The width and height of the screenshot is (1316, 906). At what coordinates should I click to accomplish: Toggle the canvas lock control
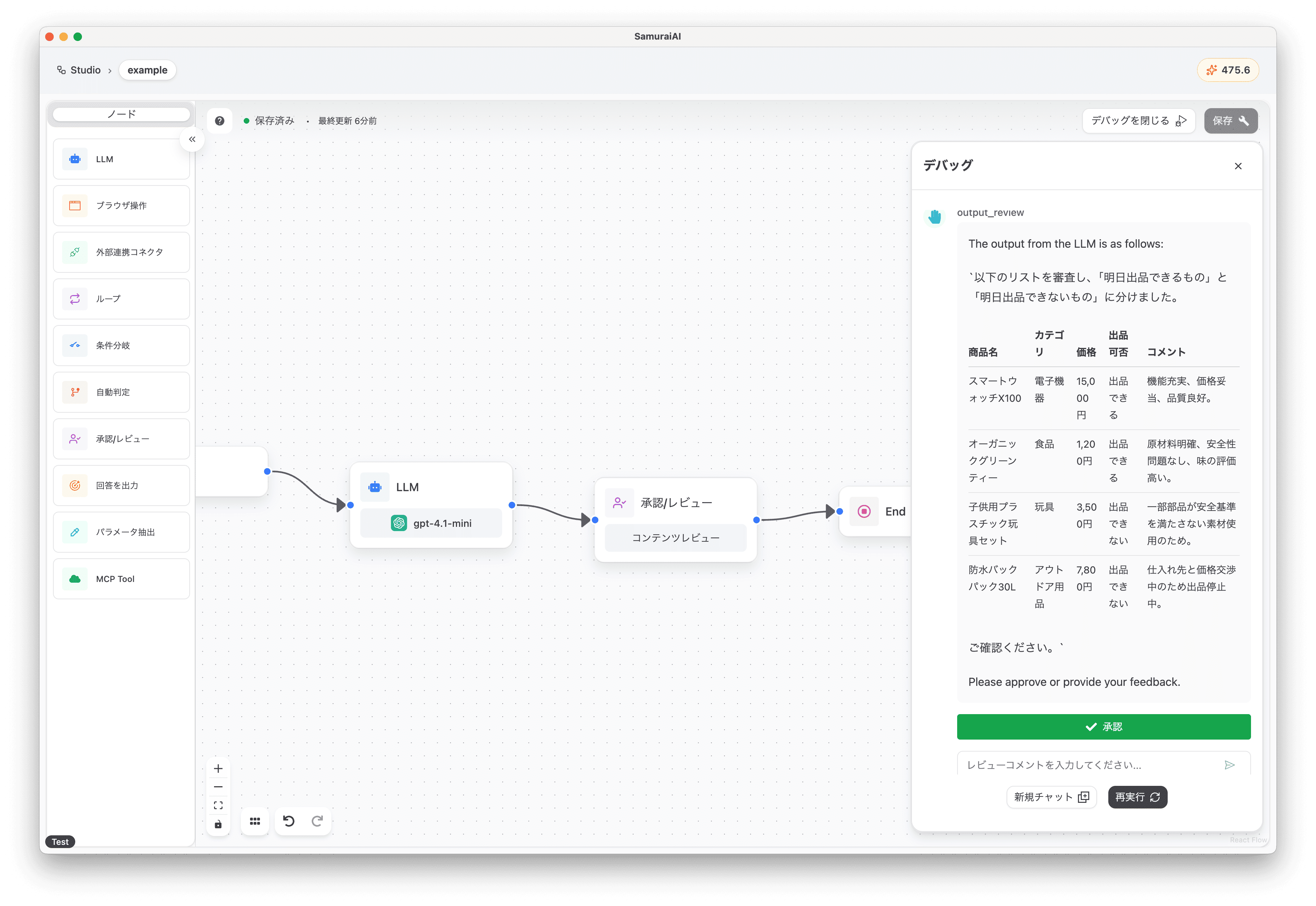pos(218,824)
